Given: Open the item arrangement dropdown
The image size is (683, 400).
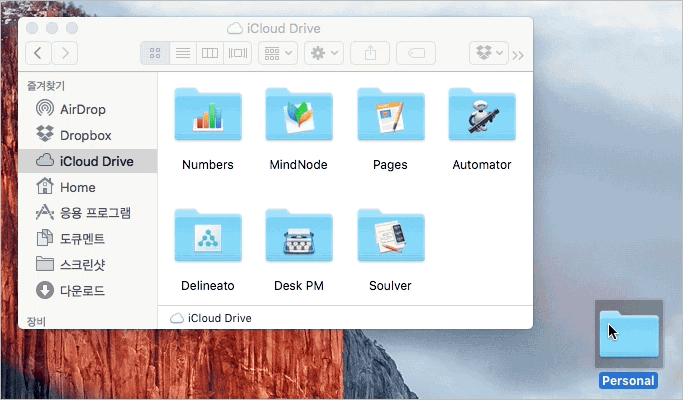Looking at the screenshot, I should pos(278,53).
